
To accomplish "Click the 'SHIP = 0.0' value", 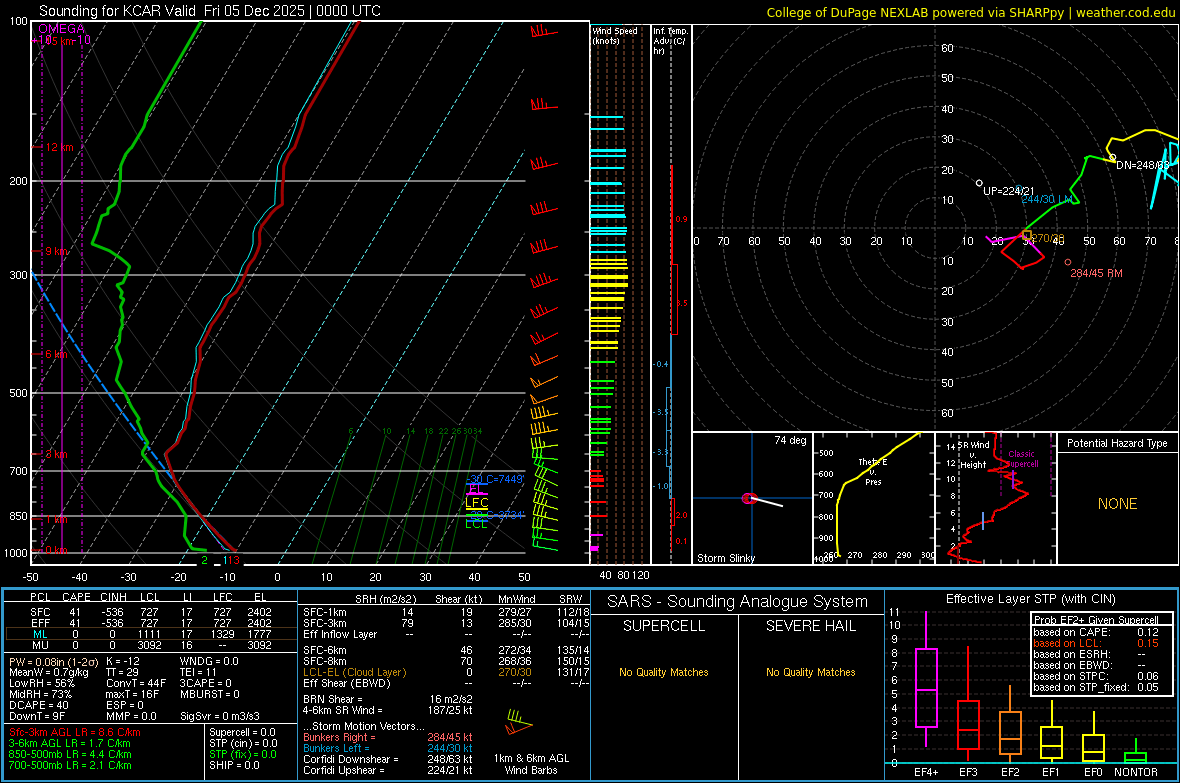I will [234, 765].
